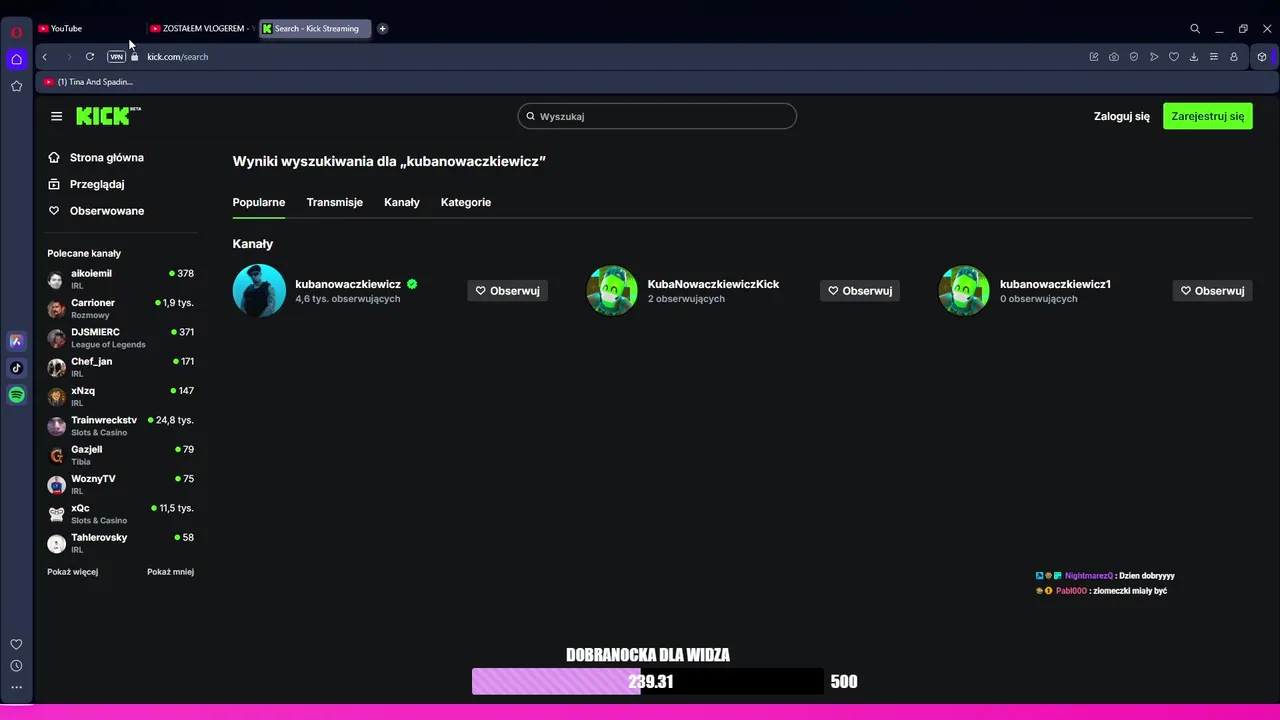Open the browser profile account icon
Viewport: 1280px width, 720px height.
[1234, 57]
